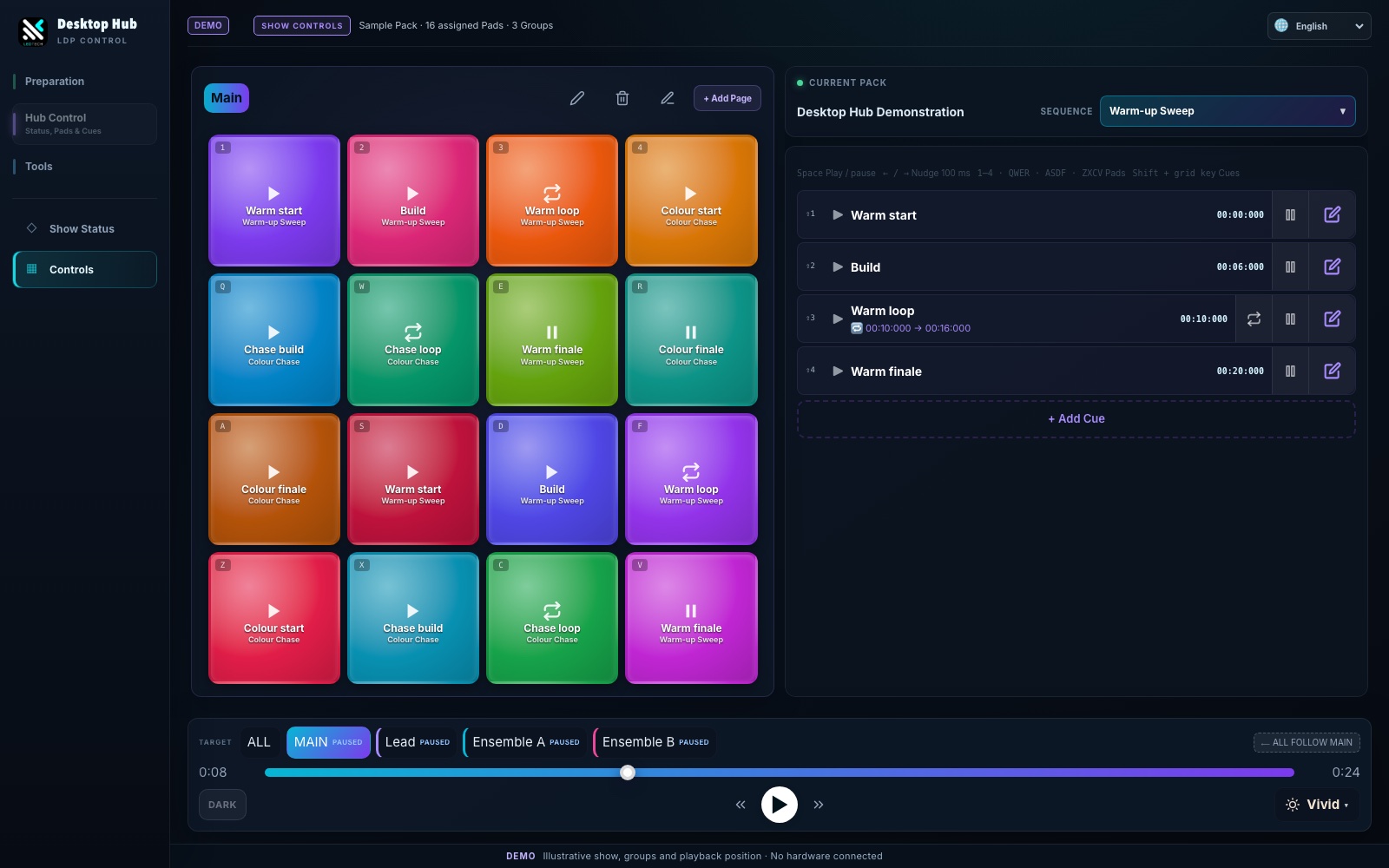Viewport: 1389px width, 868px height.
Task: Click the pause icon in the Build cue row
Action: click(x=1290, y=266)
